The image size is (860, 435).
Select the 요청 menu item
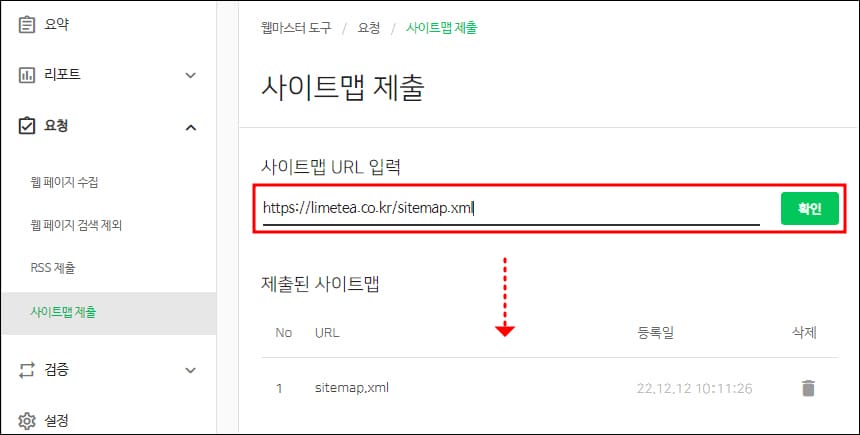click(x=56, y=126)
